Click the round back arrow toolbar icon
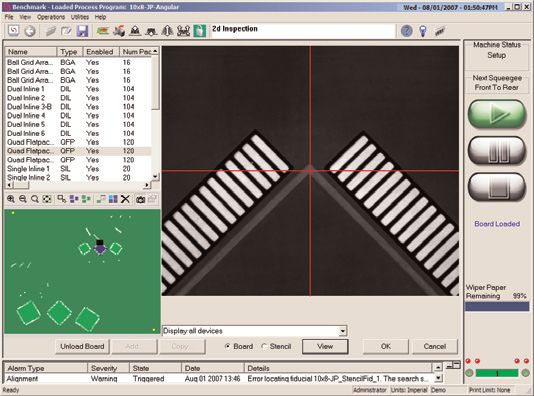Image resolution: width=534 pixels, height=396 pixels. tap(30, 31)
